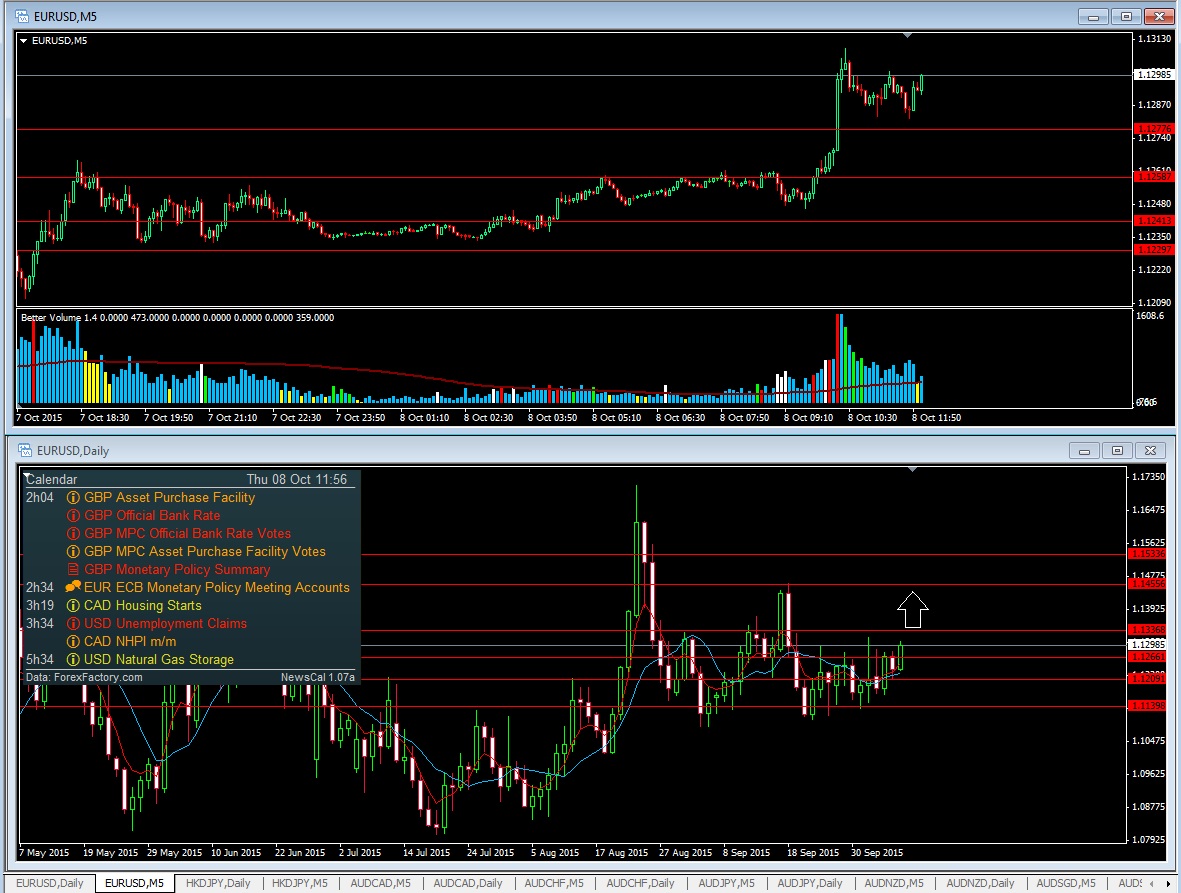Click the EURUSD,M5 window title icon

click(x=22, y=17)
